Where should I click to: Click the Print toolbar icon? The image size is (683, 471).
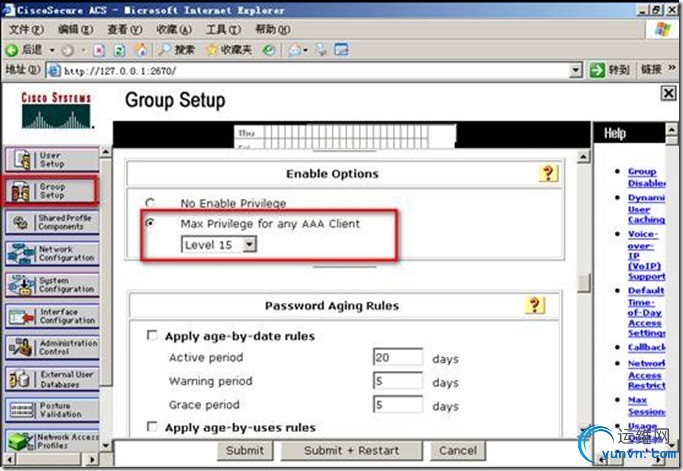(x=321, y=50)
